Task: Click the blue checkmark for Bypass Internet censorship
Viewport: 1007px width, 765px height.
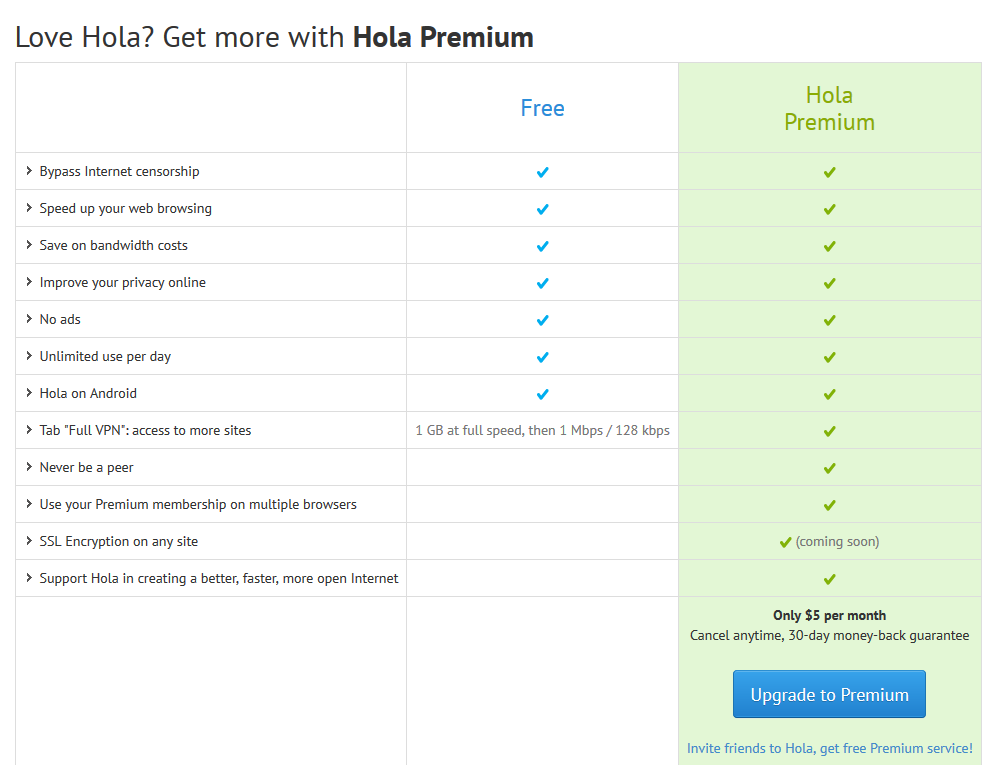Action: click(x=543, y=172)
